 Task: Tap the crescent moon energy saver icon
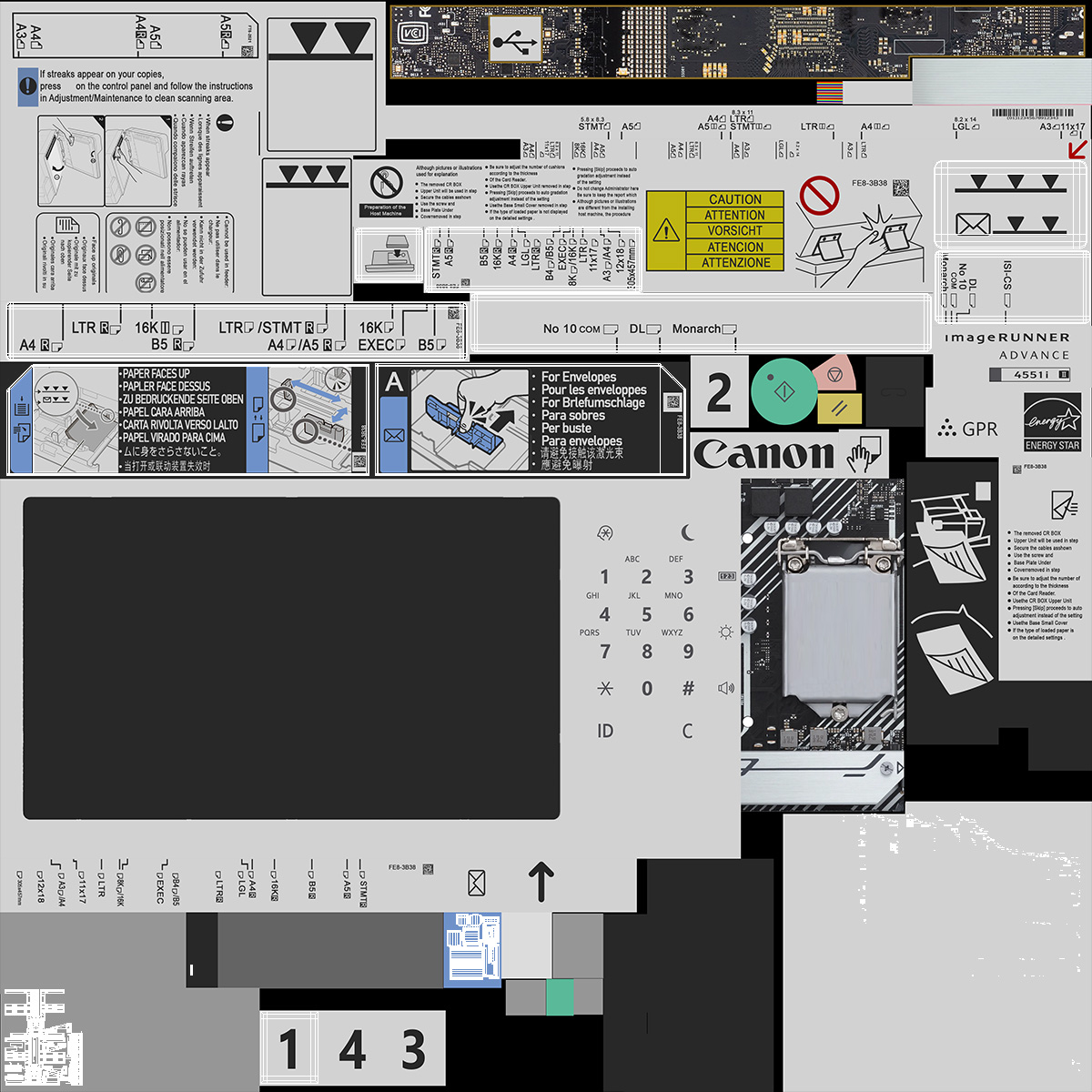click(688, 532)
